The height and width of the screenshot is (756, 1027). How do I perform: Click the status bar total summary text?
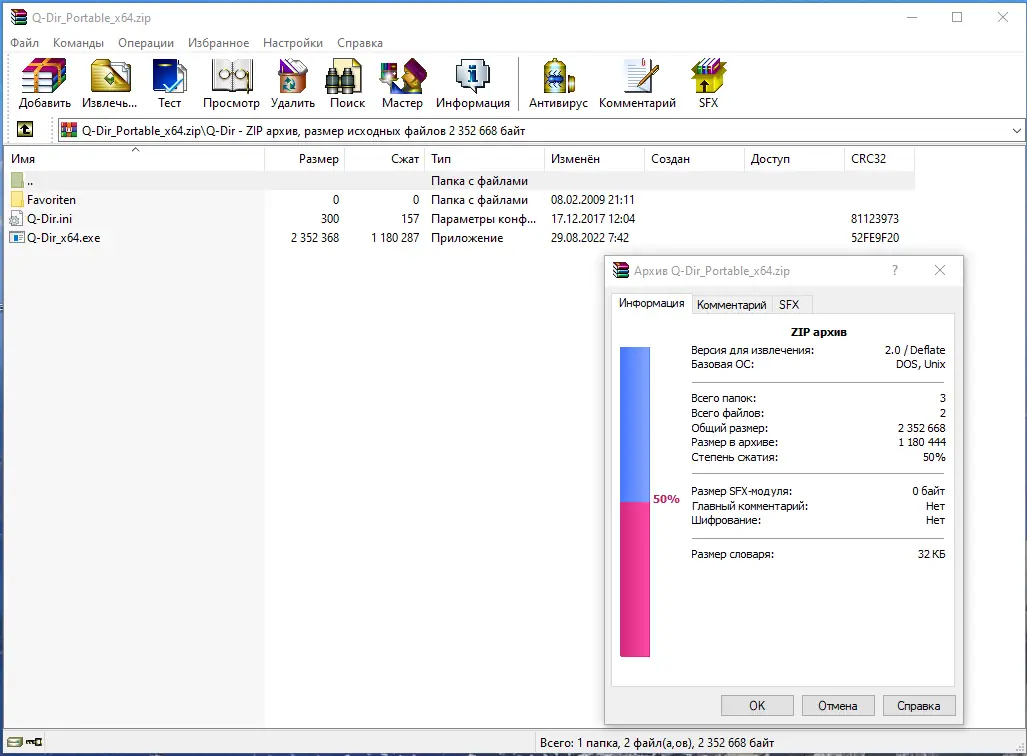coord(657,743)
